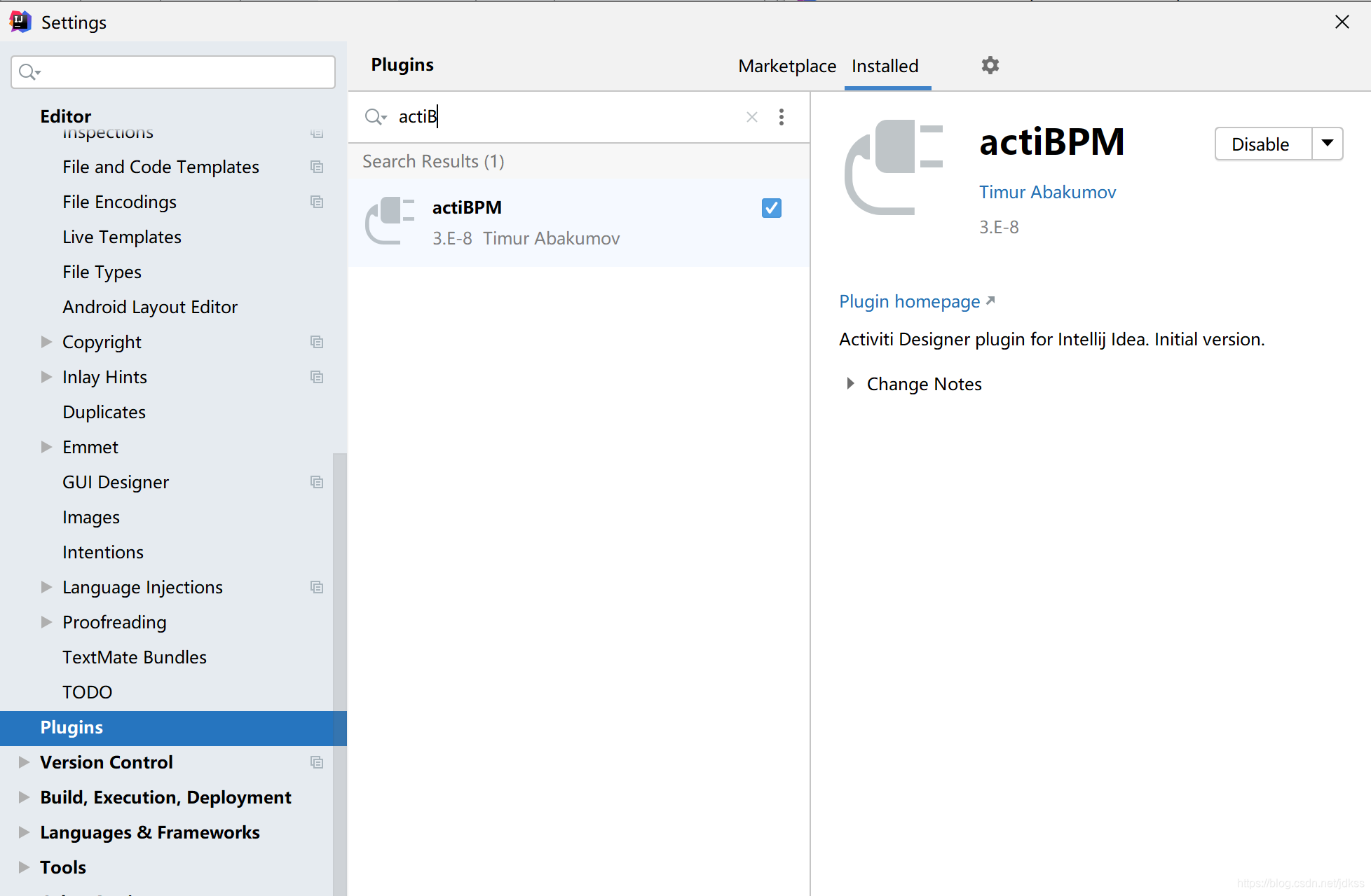The image size is (1371, 896).
Task: Expand the Inlay Hints node
Action: tap(46, 377)
